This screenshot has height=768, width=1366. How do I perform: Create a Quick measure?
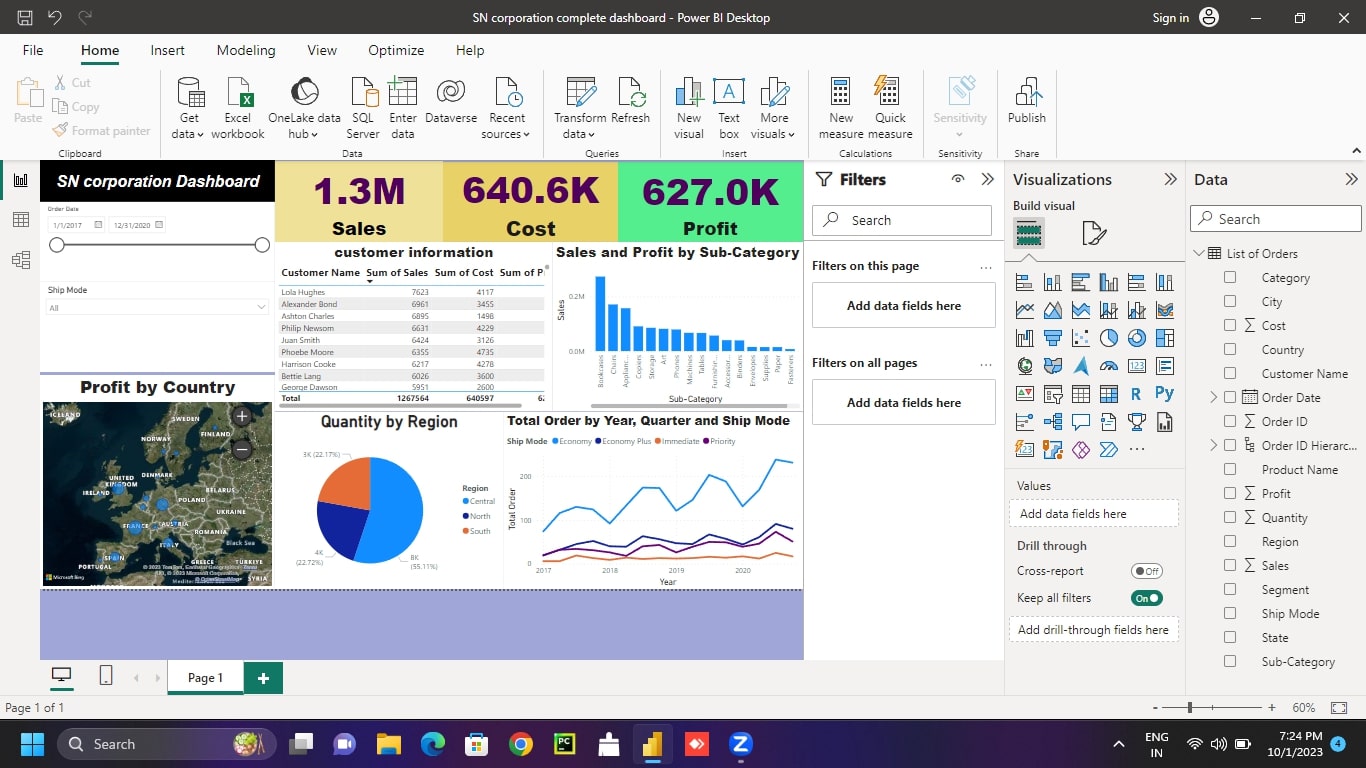tap(890, 108)
